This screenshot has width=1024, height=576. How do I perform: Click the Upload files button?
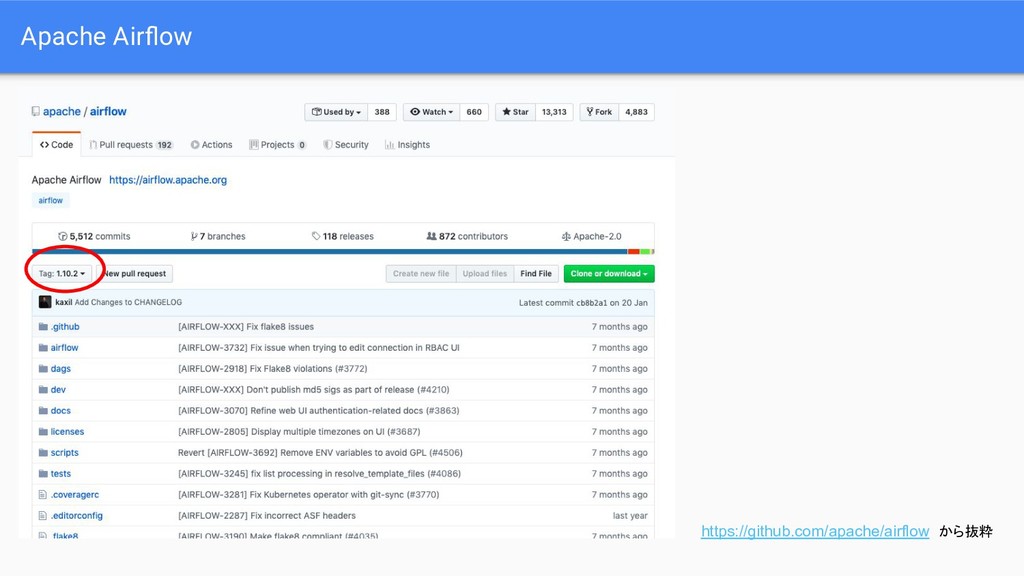pyautogui.click(x=485, y=274)
